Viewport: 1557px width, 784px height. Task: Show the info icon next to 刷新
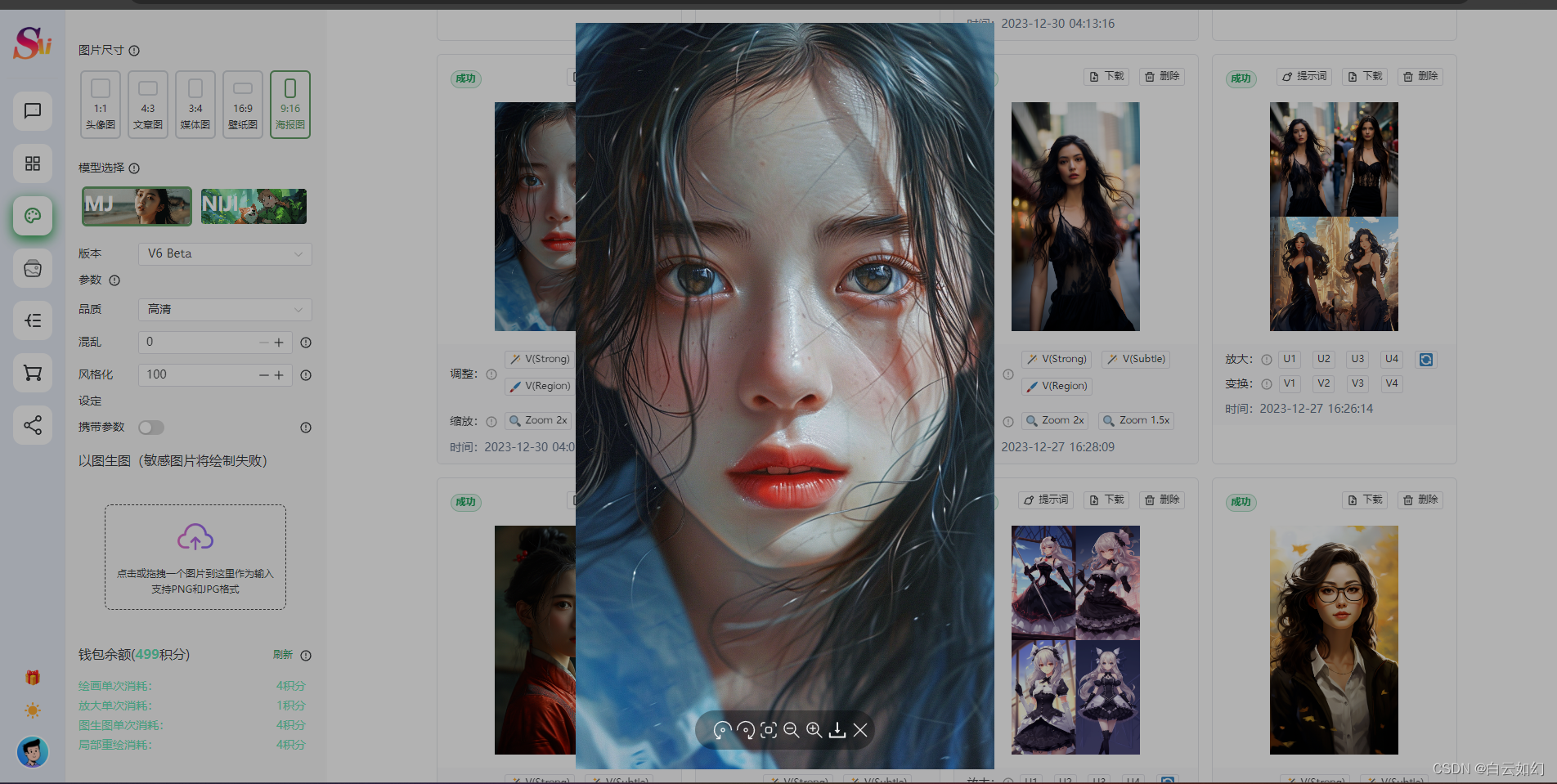click(x=306, y=656)
